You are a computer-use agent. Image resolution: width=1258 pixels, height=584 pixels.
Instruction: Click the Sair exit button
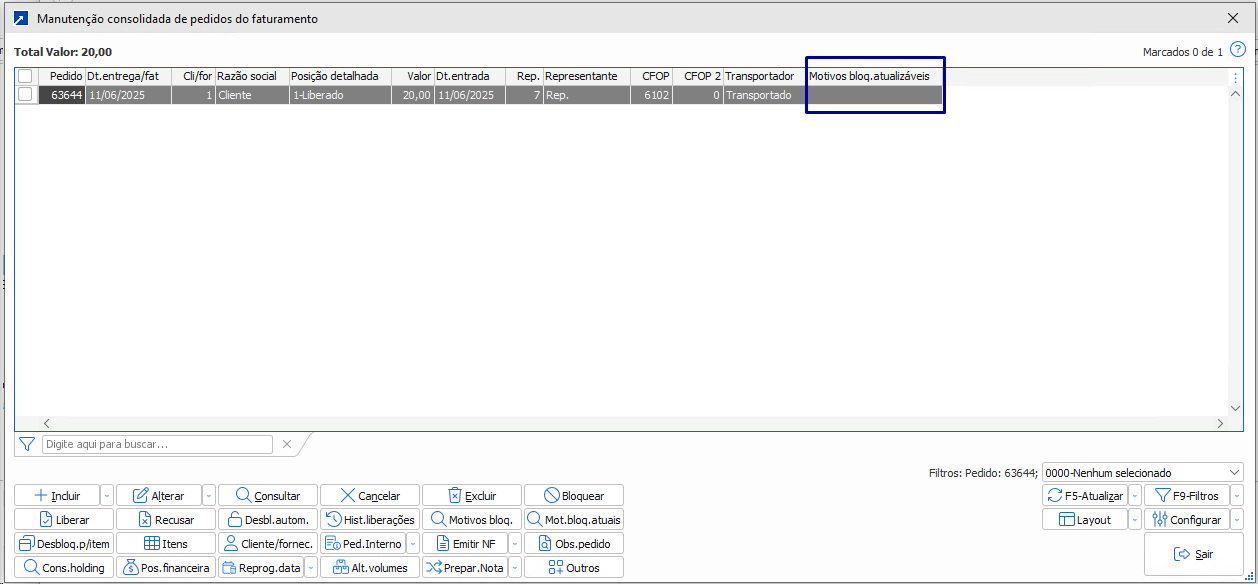click(x=1194, y=553)
